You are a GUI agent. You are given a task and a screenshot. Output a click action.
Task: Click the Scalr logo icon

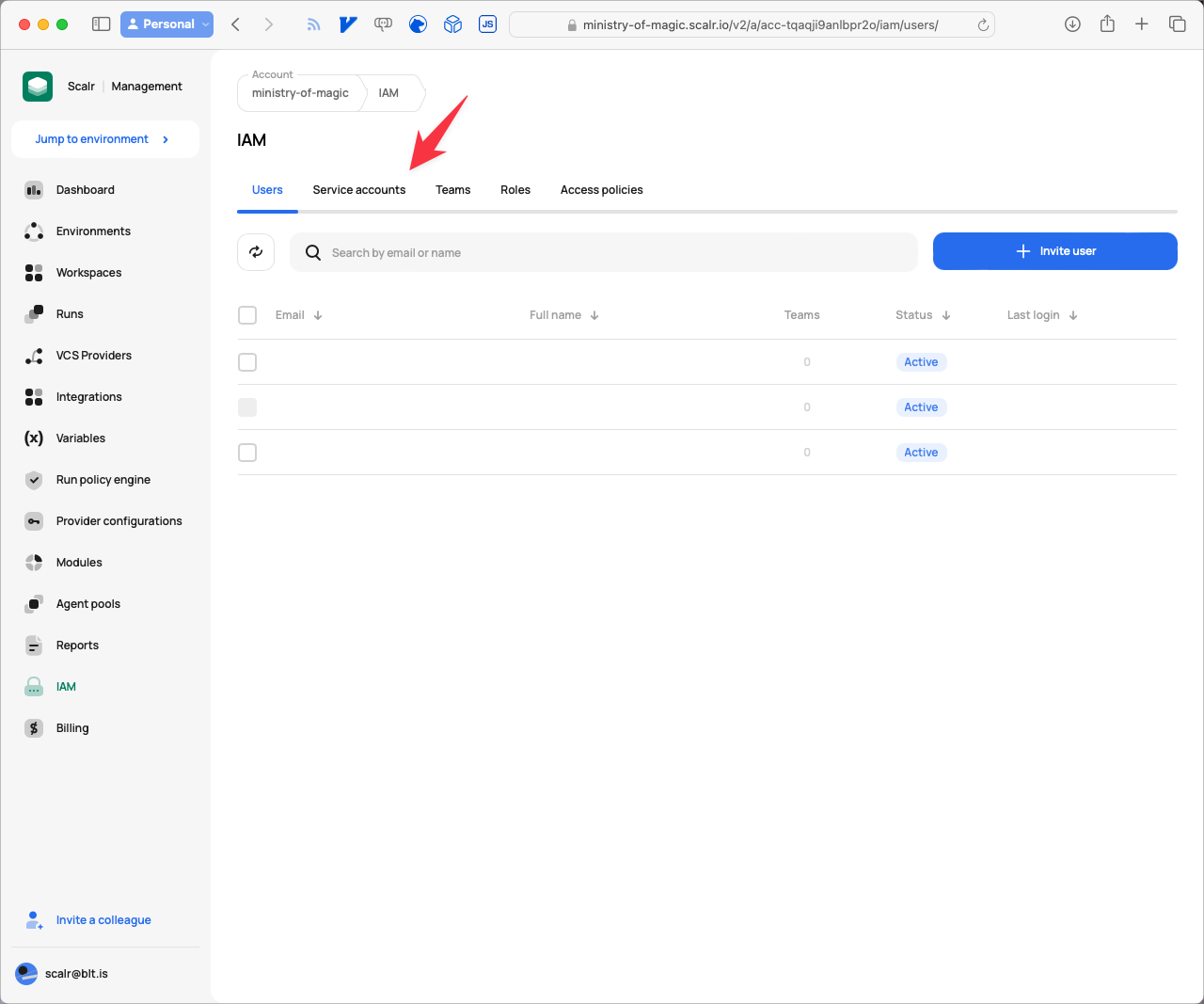coord(38,87)
